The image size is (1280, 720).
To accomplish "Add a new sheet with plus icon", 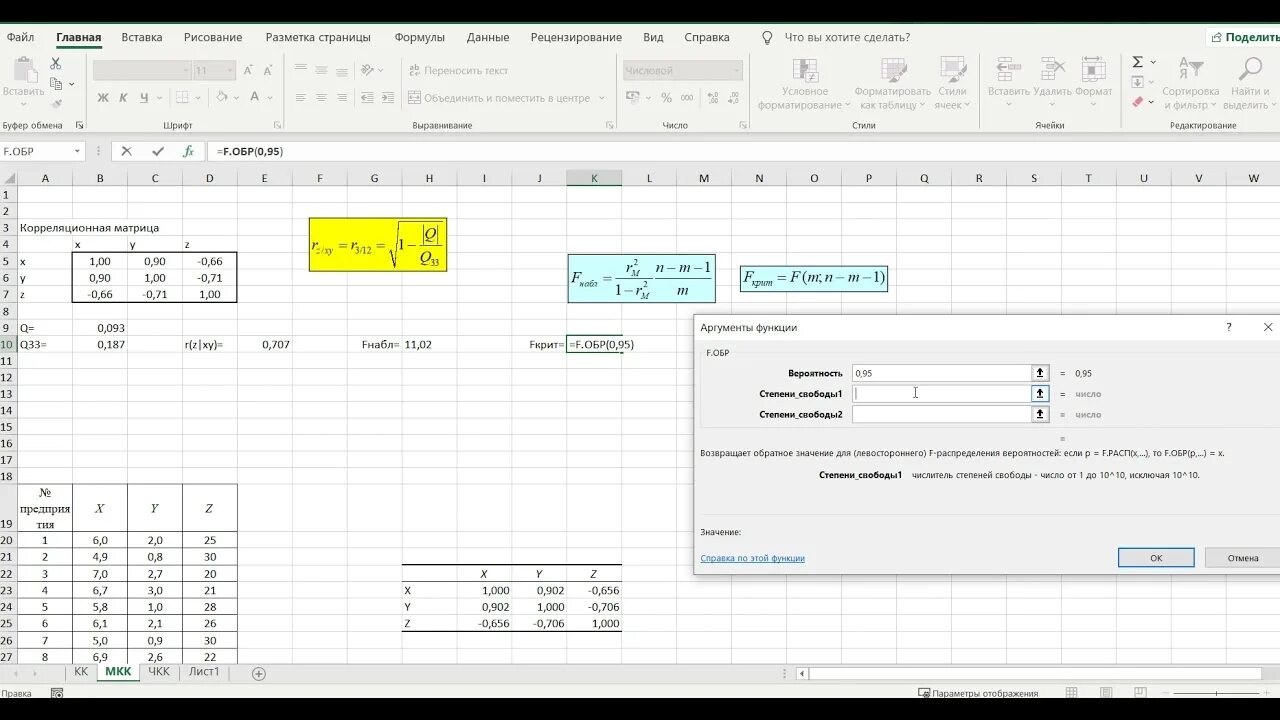I will pos(259,674).
